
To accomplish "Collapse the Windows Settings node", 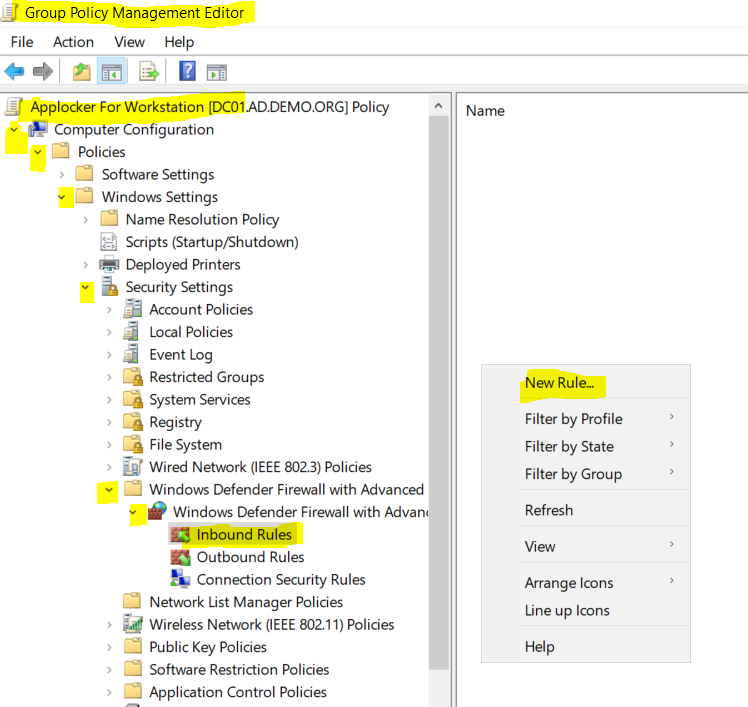I will pos(62,197).
